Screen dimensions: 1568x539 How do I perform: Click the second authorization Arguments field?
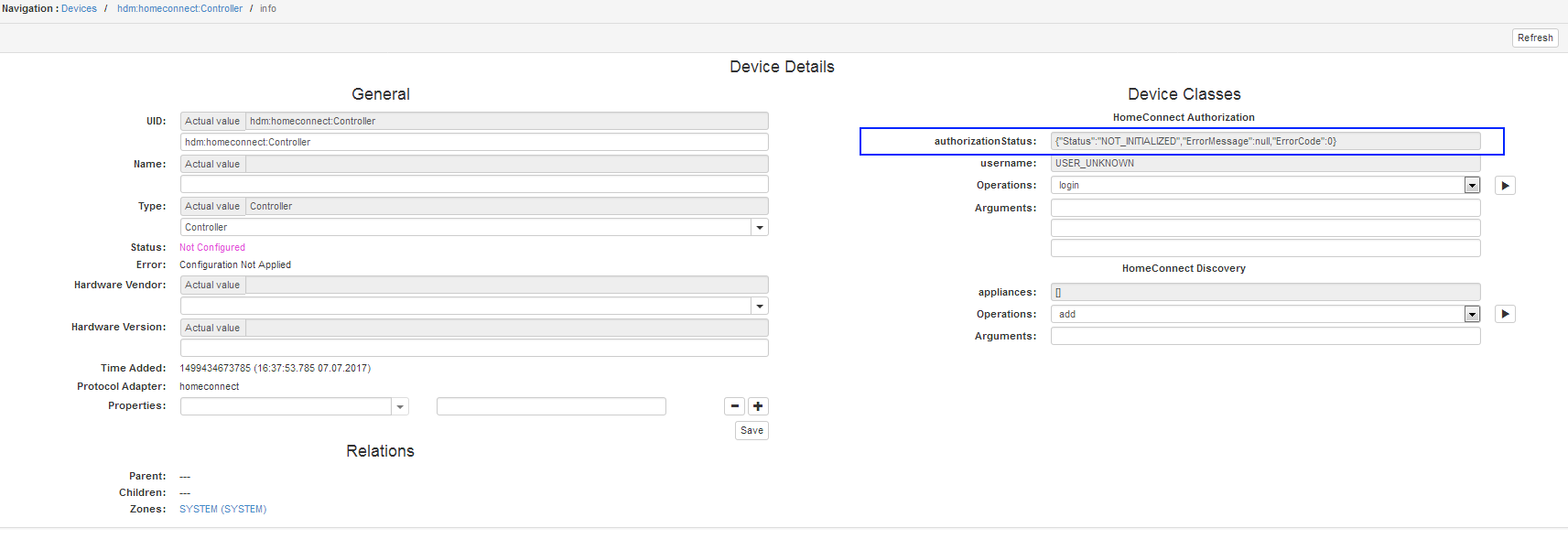[1265, 228]
